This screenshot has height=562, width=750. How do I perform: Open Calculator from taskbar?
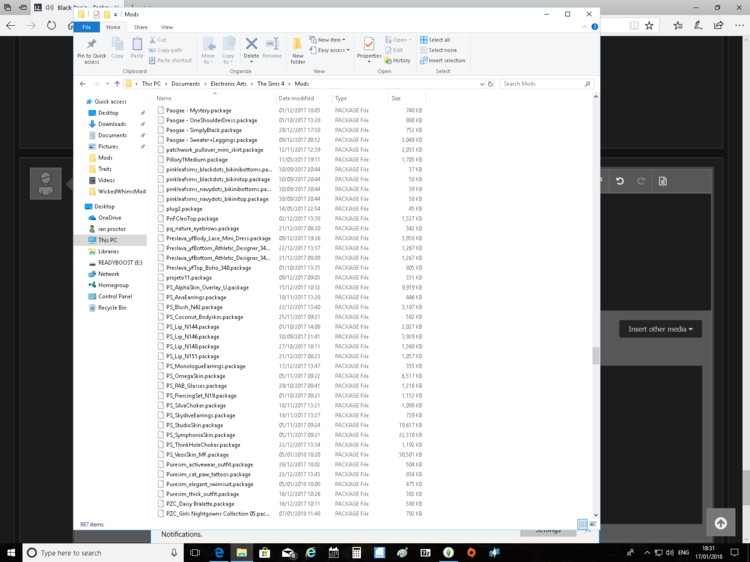356,553
